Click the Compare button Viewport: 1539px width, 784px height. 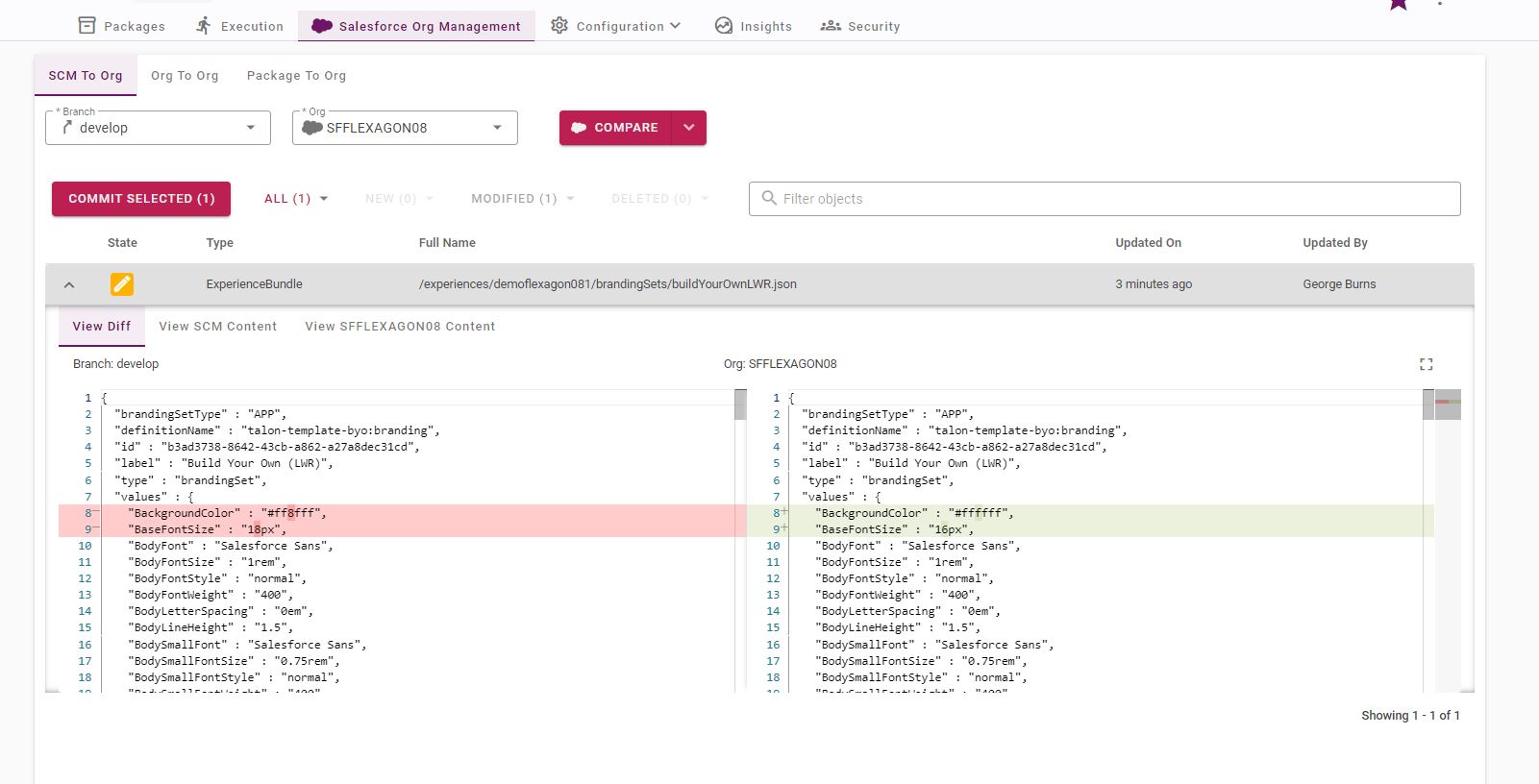pyautogui.click(x=616, y=128)
